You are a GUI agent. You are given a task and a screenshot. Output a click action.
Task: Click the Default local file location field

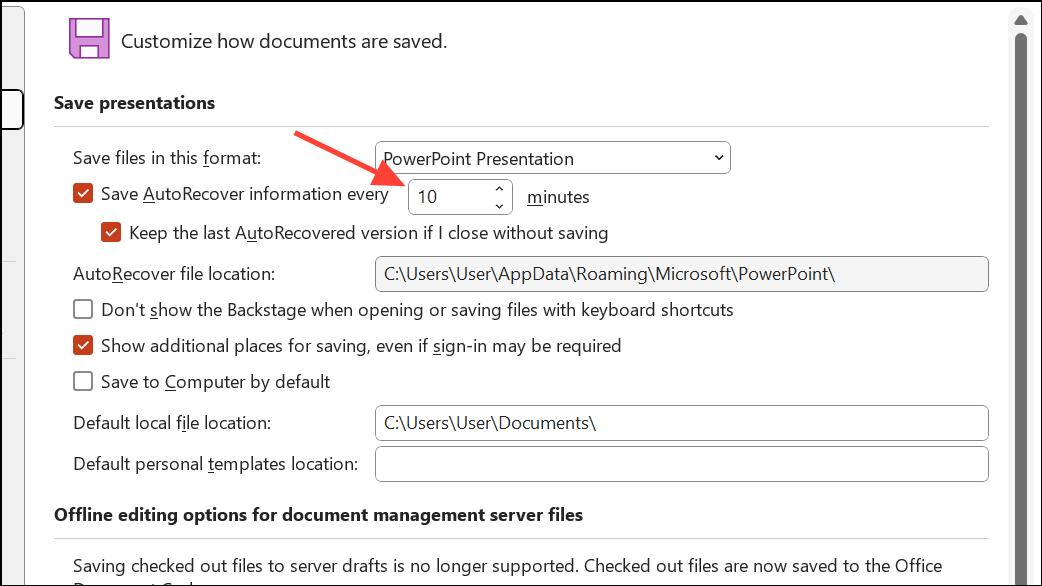pos(681,423)
